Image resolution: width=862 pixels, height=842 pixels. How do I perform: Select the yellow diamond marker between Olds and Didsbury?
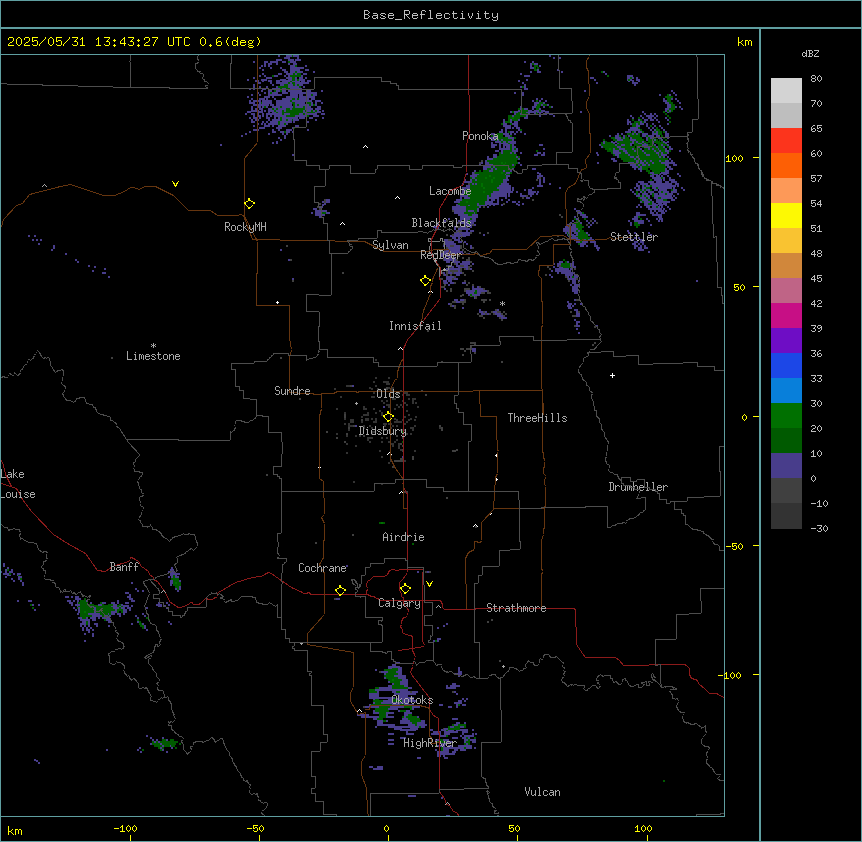388,417
